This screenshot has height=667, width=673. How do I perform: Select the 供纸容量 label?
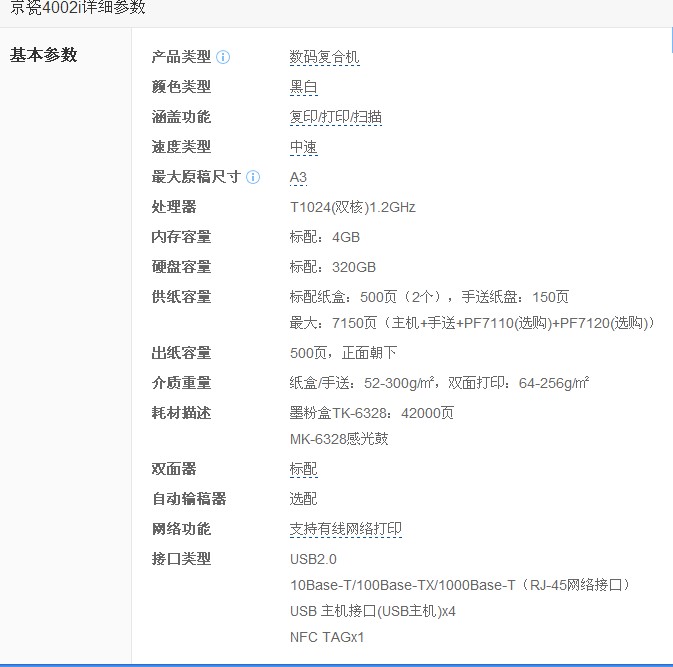[x=181, y=297]
